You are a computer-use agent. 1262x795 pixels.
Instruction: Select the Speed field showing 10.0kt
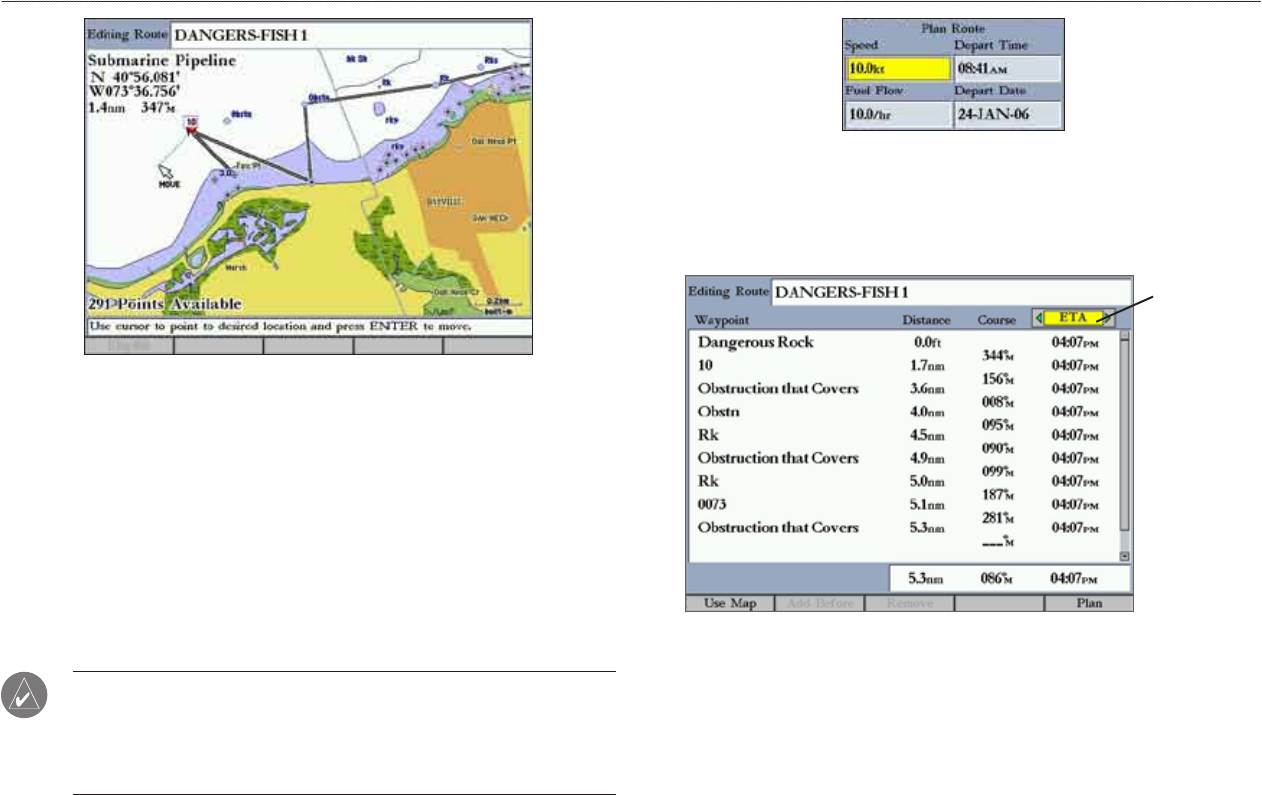pyautogui.click(x=897, y=69)
